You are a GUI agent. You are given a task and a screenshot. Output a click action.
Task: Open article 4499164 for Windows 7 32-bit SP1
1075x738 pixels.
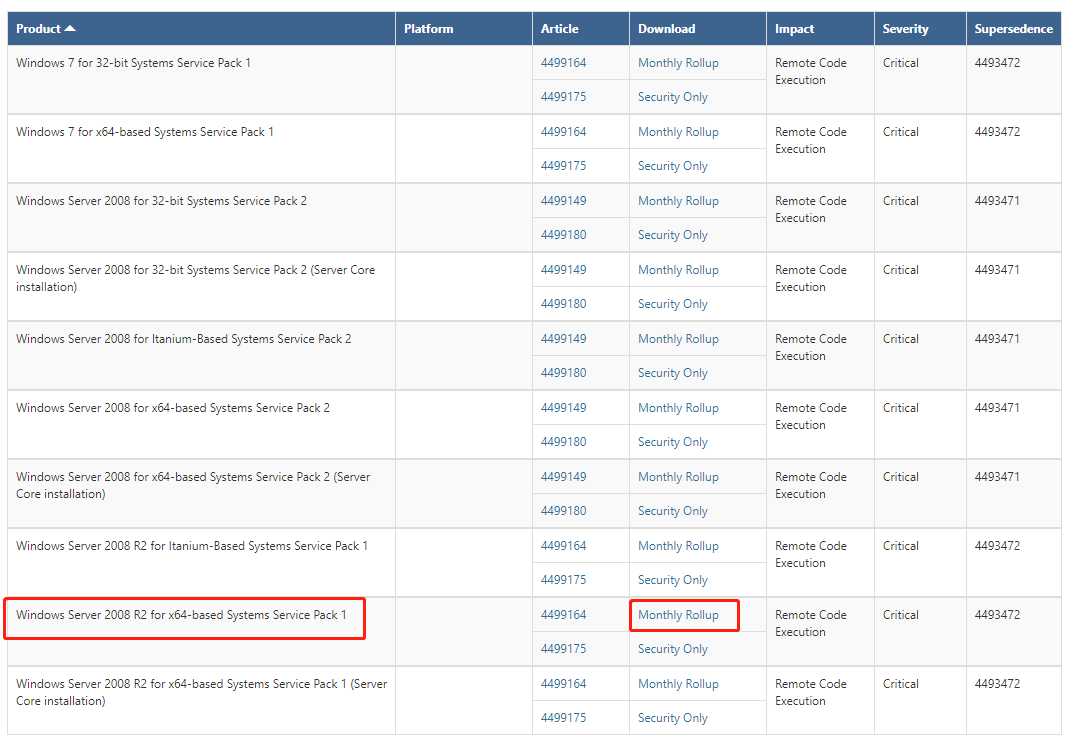pos(564,62)
